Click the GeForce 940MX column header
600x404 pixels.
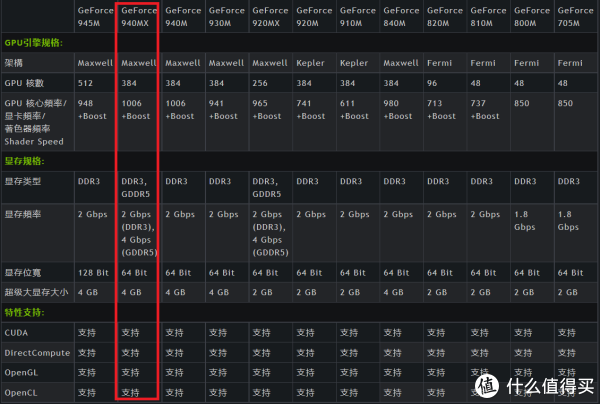point(139,16)
